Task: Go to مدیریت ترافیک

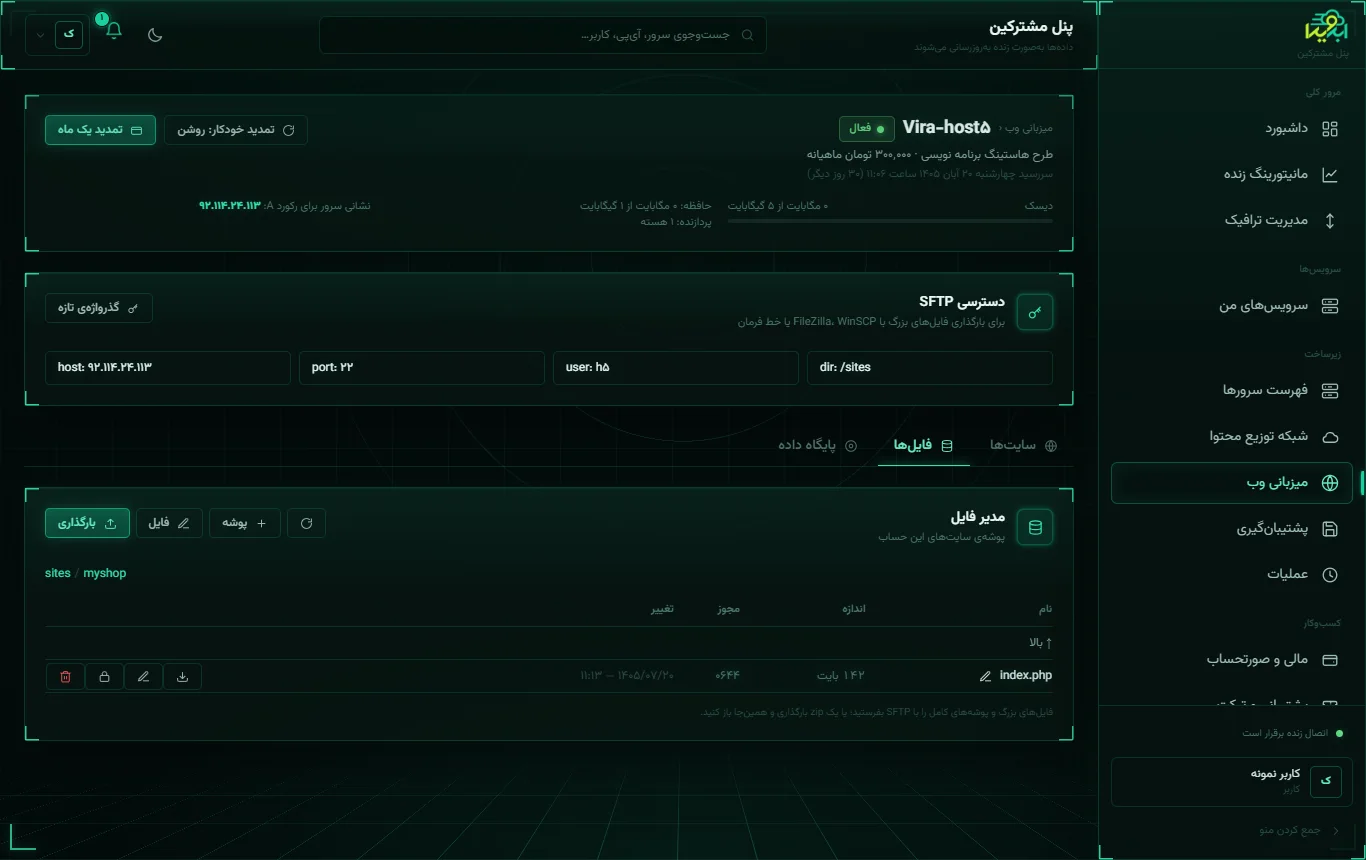Action: [1231, 220]
